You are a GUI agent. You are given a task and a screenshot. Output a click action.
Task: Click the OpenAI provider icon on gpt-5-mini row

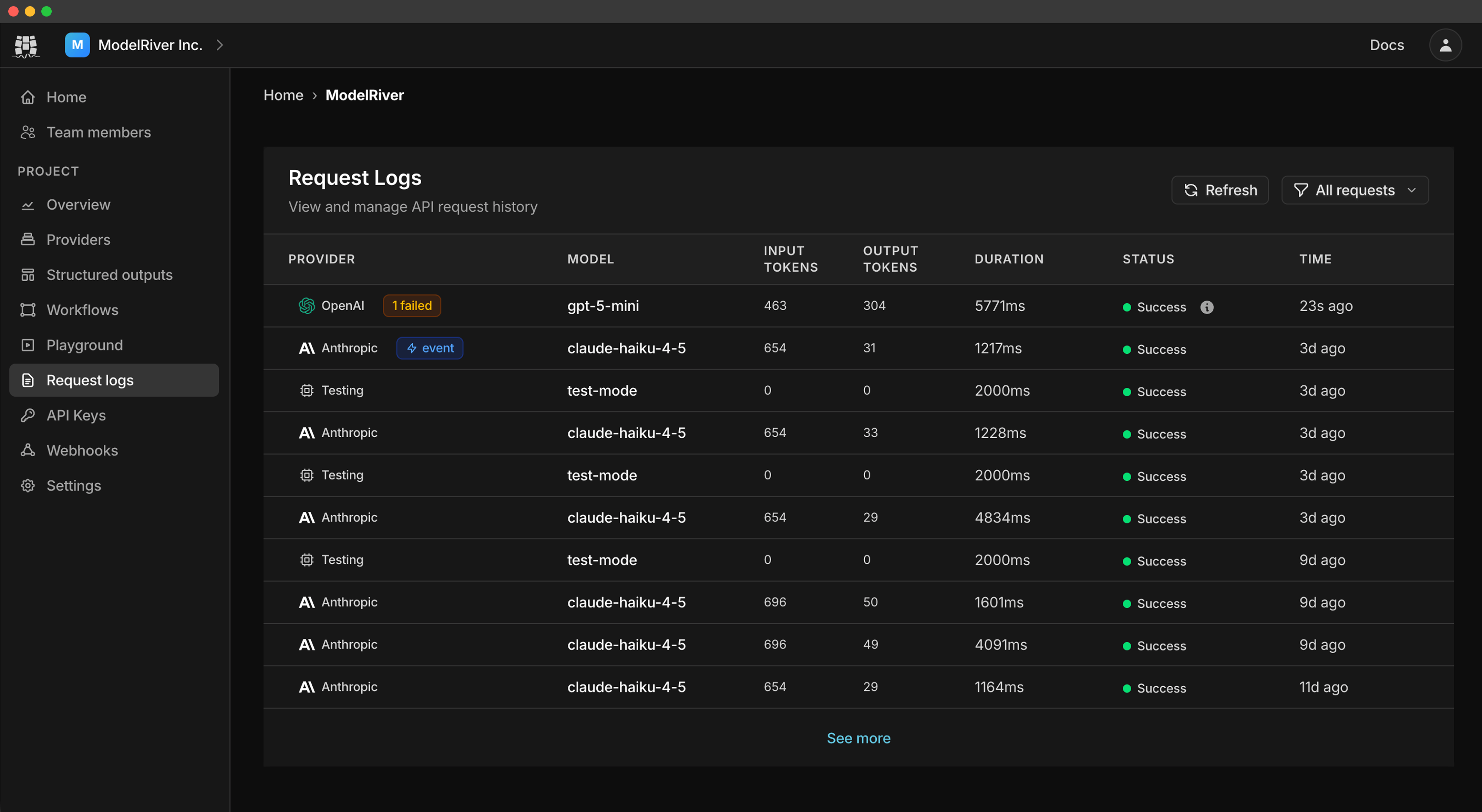(x=307, y=305)
